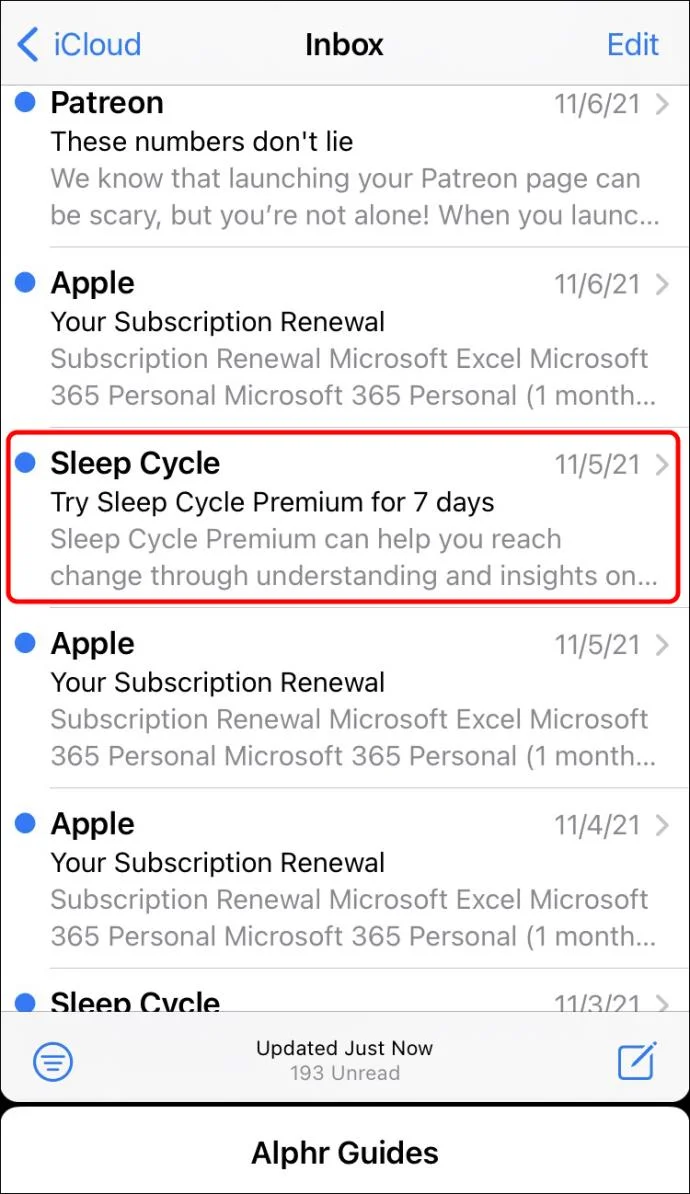Tap the Alphr Guides bar
The width and height of the screenshot is (690, 1194).
[345, 1152]
